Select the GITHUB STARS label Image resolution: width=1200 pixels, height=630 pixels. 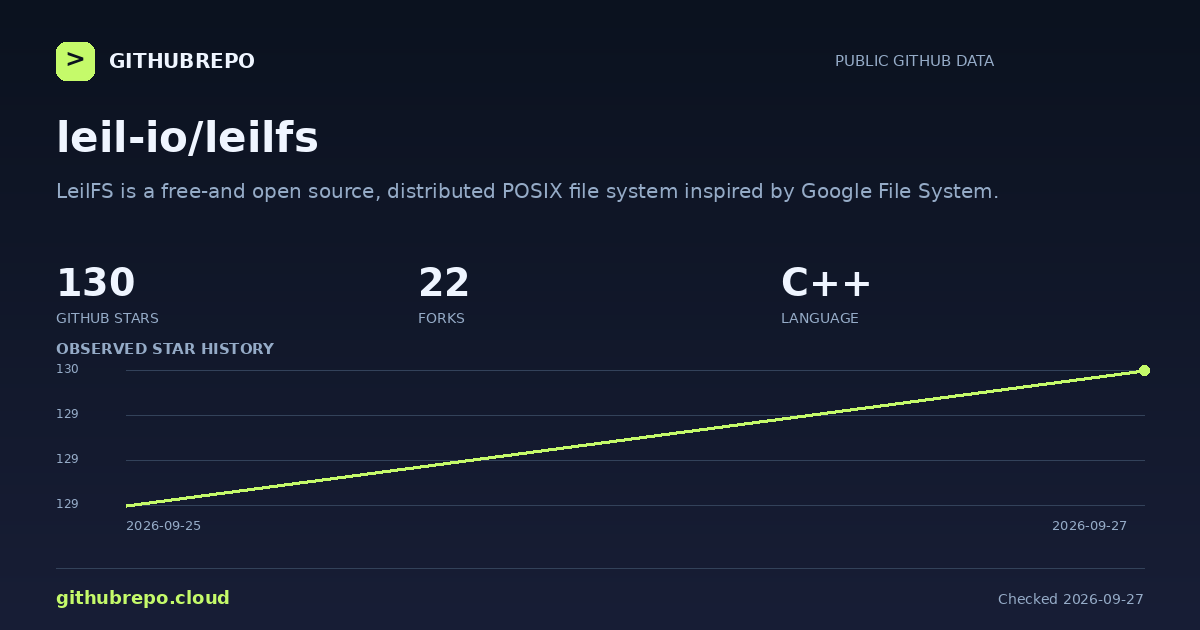click(107, 318)
